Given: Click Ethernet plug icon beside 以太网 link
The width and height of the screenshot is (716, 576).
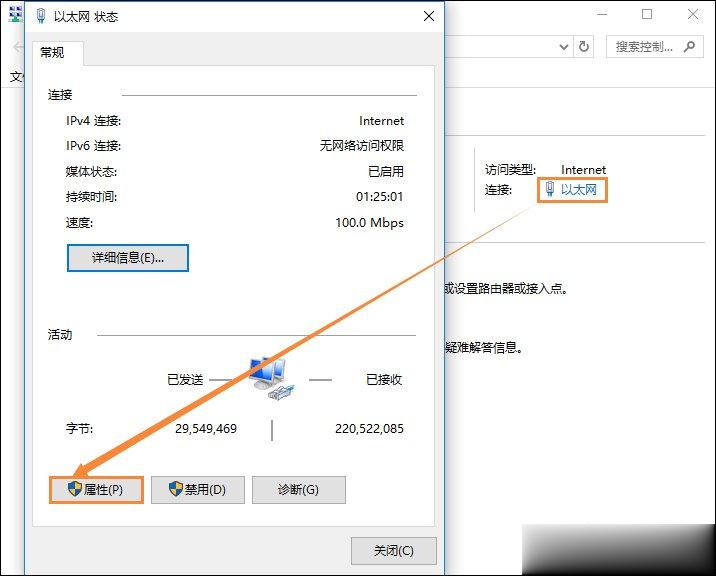Looking at the screenshot, I should [x=550, y=189].
